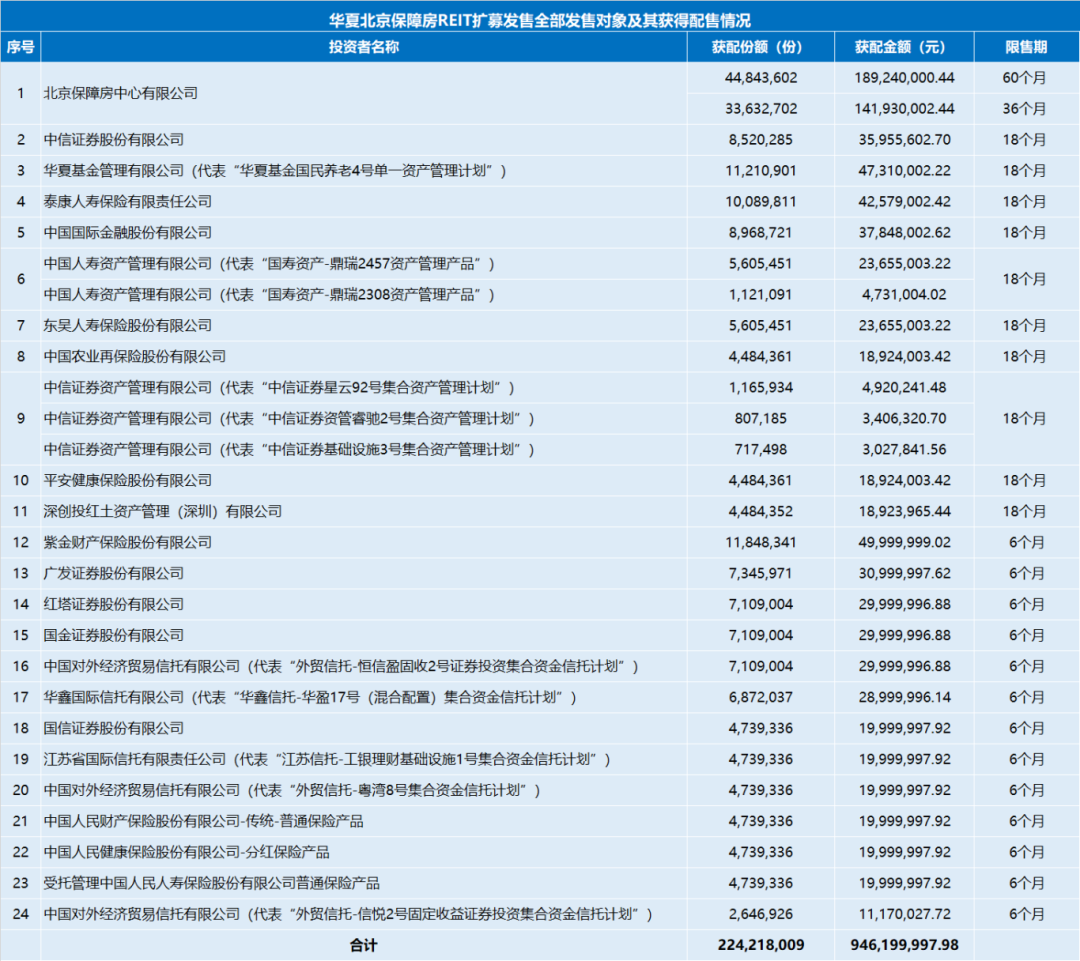Click the 36个月 lock-up cell
This screenshot has width=1080, height=961.
click(1024, 109)
